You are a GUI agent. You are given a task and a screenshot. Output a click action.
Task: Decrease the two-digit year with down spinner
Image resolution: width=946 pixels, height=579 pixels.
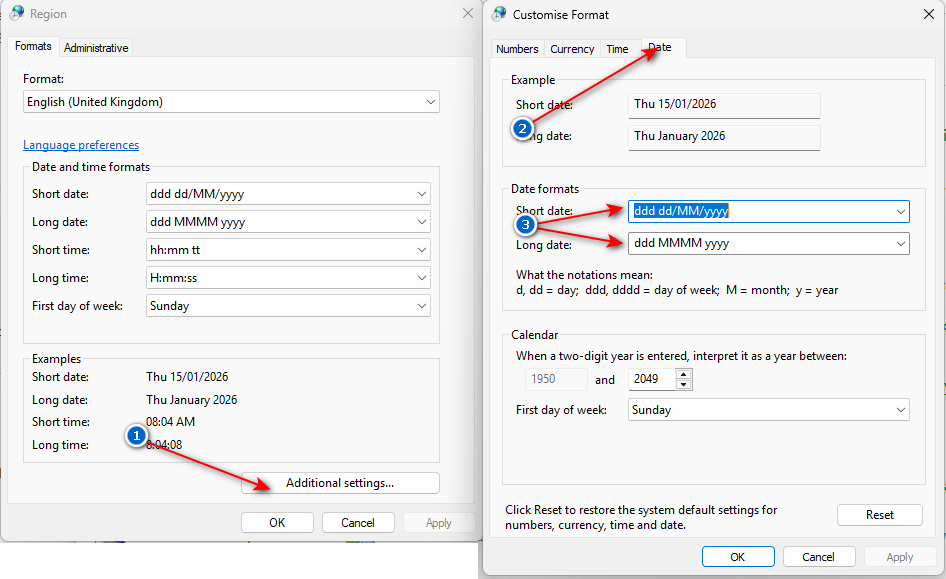point(684,385)
